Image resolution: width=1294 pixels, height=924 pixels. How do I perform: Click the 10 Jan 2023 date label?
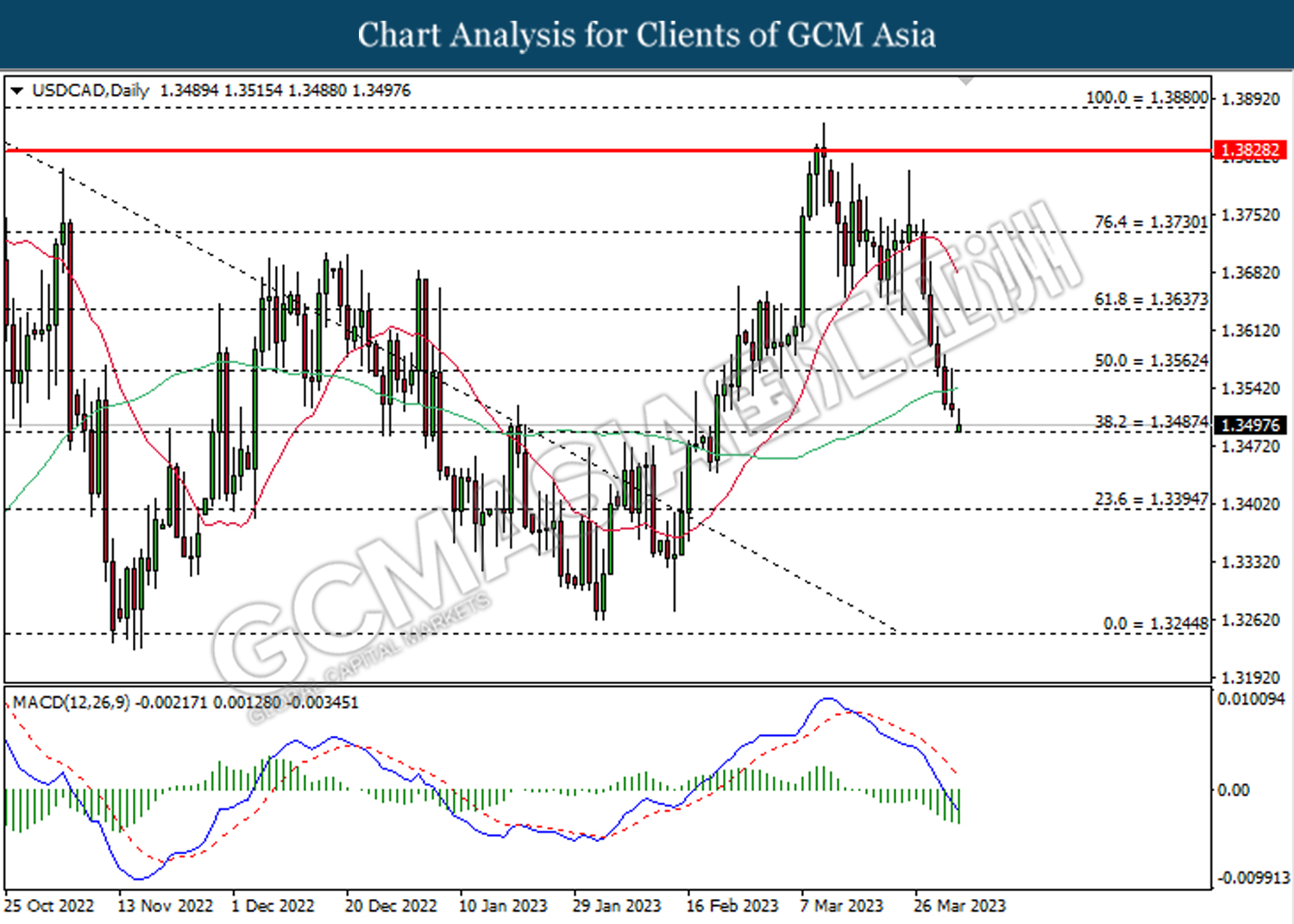503,906
